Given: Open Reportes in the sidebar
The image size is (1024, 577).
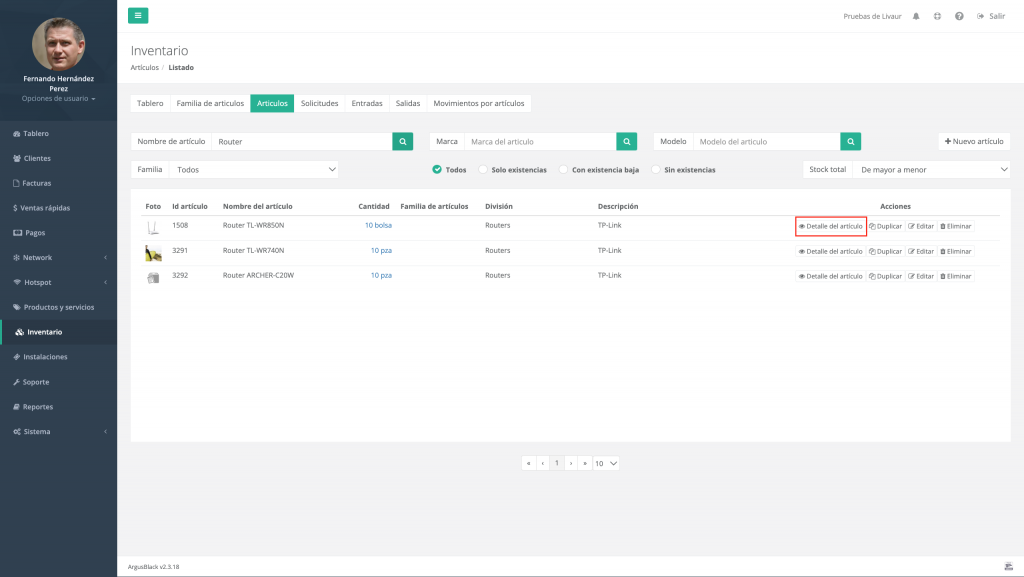Looking at the screenshot, I should click(x=59, y=407).
